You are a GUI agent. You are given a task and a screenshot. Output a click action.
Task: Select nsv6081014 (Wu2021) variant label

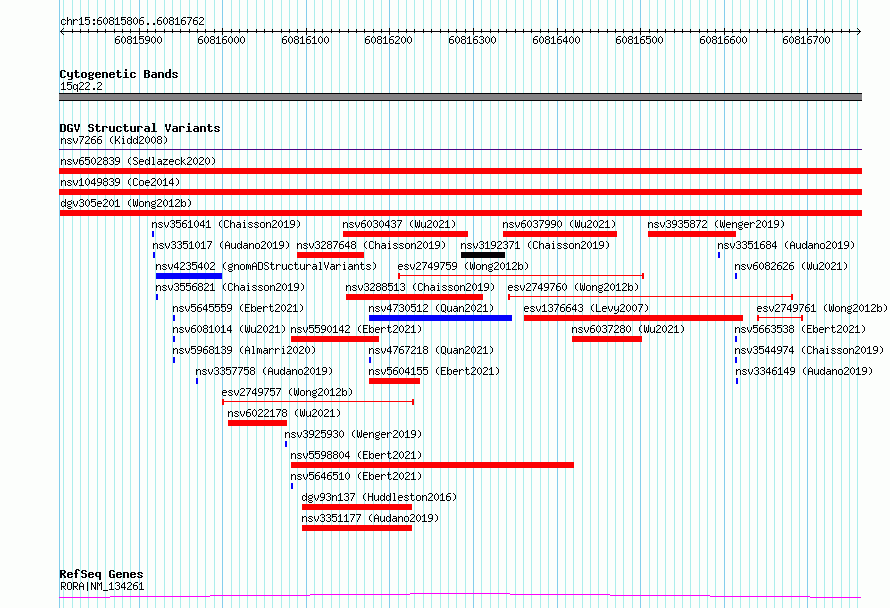[229, 329]
